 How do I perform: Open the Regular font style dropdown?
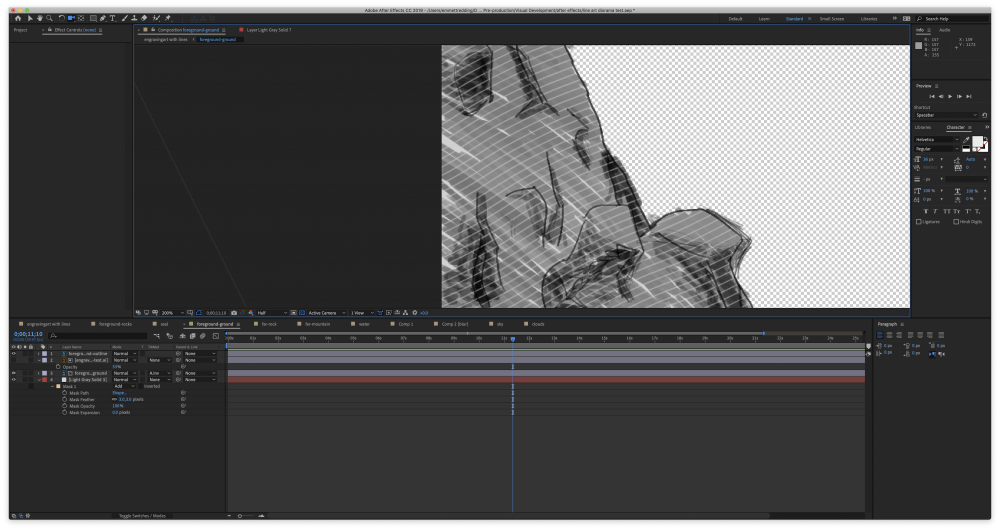click(937, 149)
